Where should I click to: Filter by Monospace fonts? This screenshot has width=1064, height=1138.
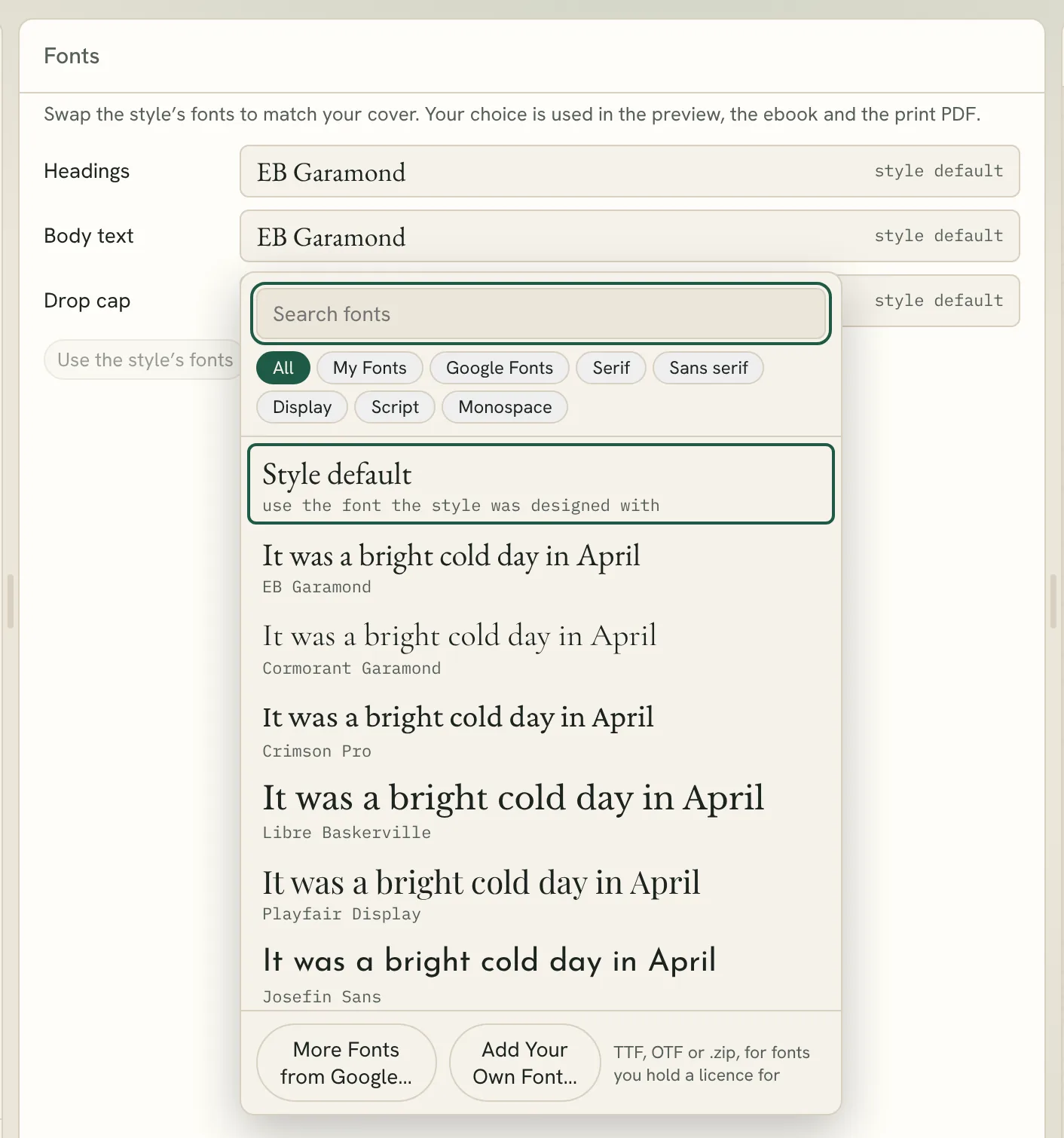505,407
